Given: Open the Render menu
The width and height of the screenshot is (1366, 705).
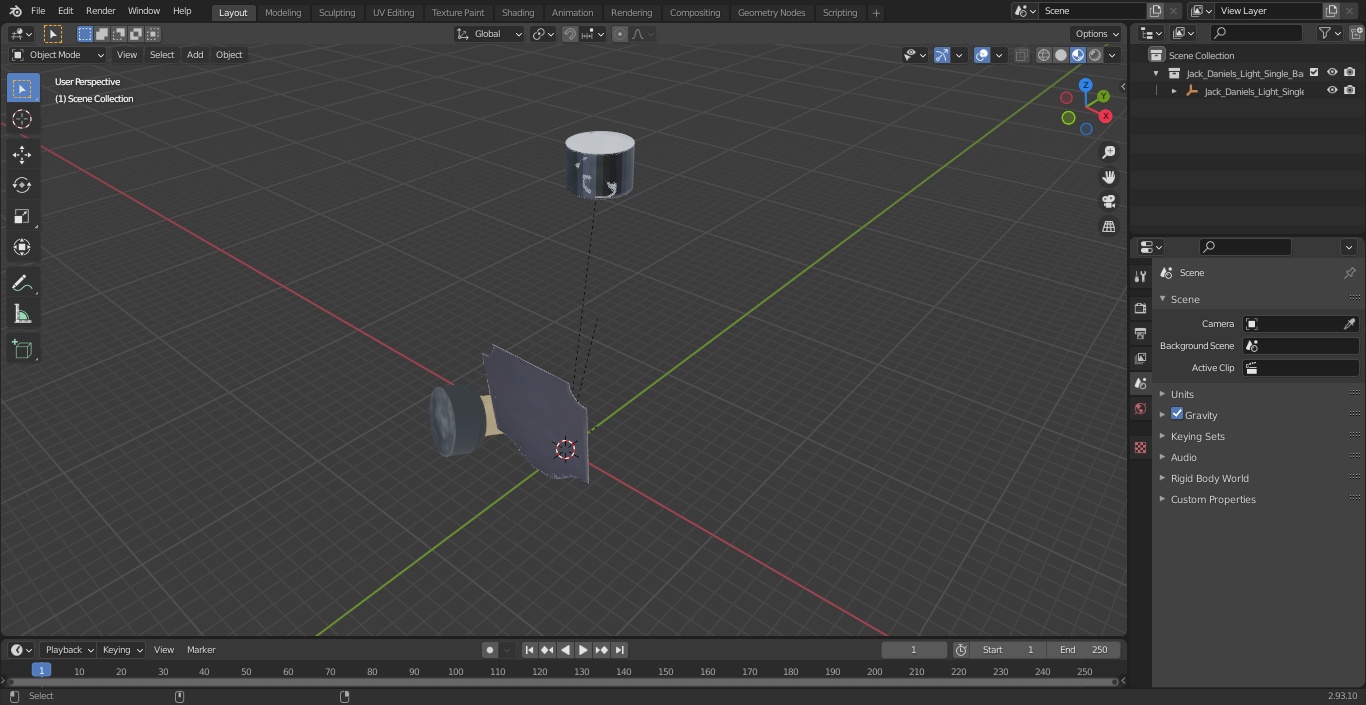Looking at the screenshot, I should 100,11.
